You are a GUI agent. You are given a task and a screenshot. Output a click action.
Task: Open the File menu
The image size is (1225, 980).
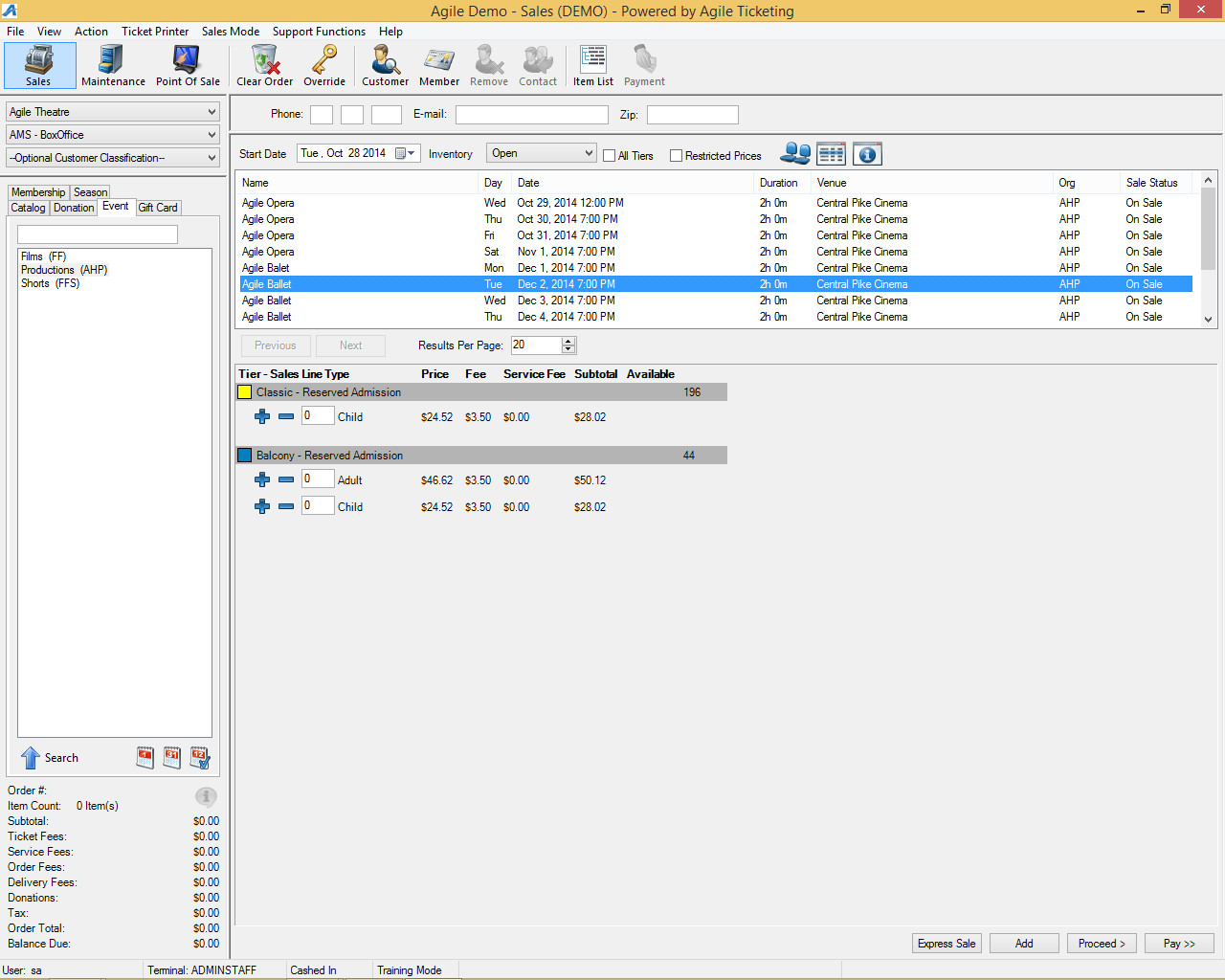pos(15,32)
